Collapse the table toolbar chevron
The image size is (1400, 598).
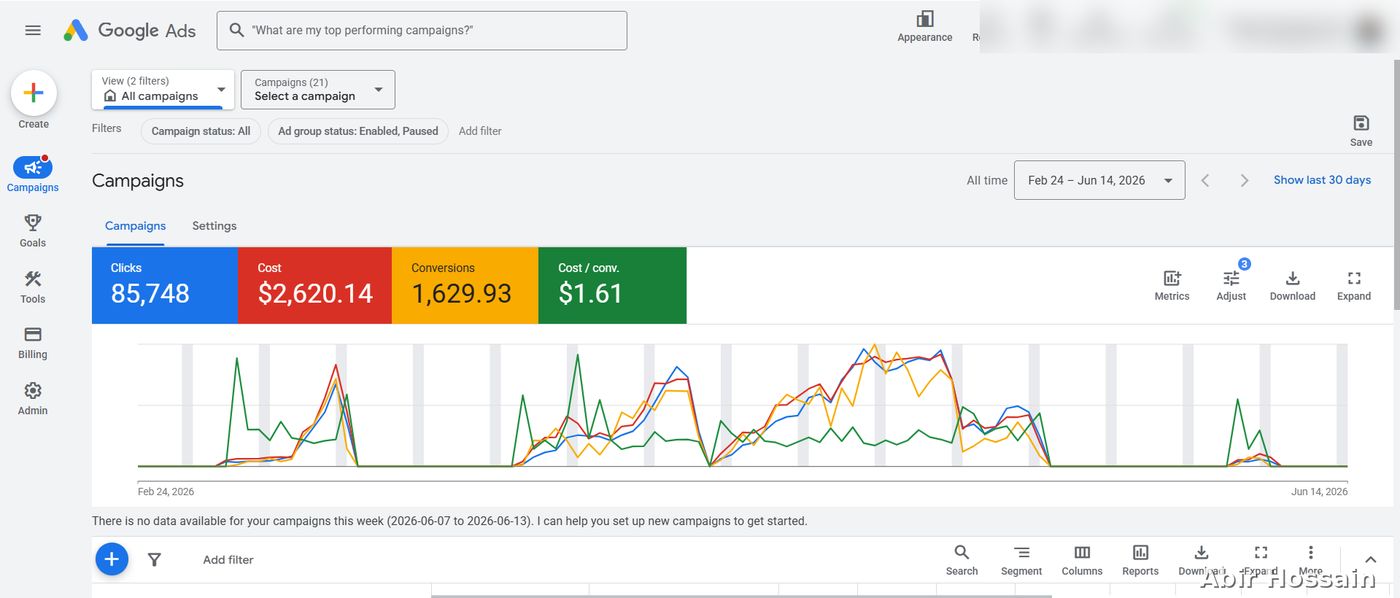[x=1371, y=560]
